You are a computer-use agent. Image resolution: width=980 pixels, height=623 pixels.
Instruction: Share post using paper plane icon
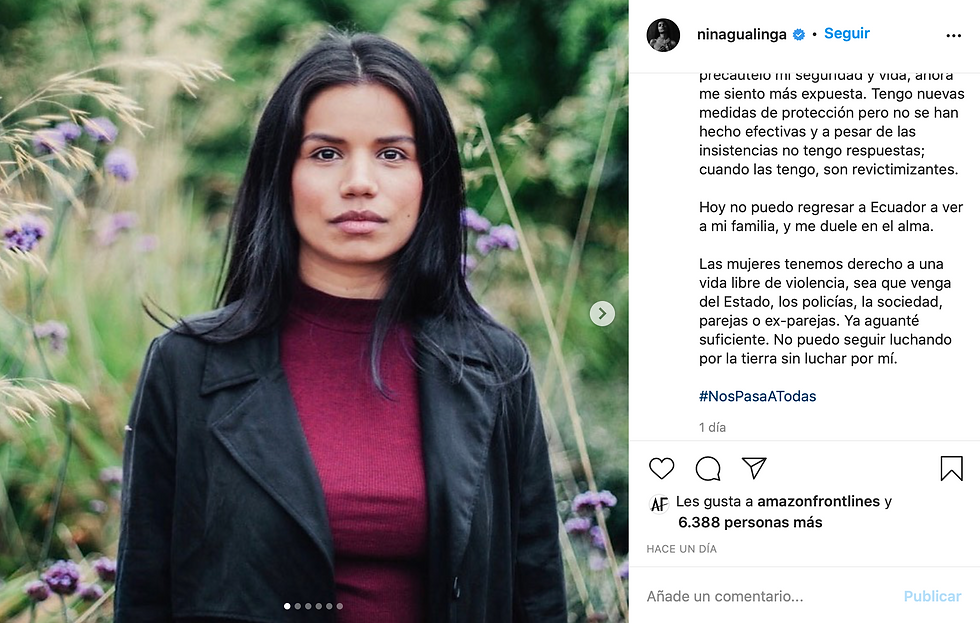click(754, 468)
